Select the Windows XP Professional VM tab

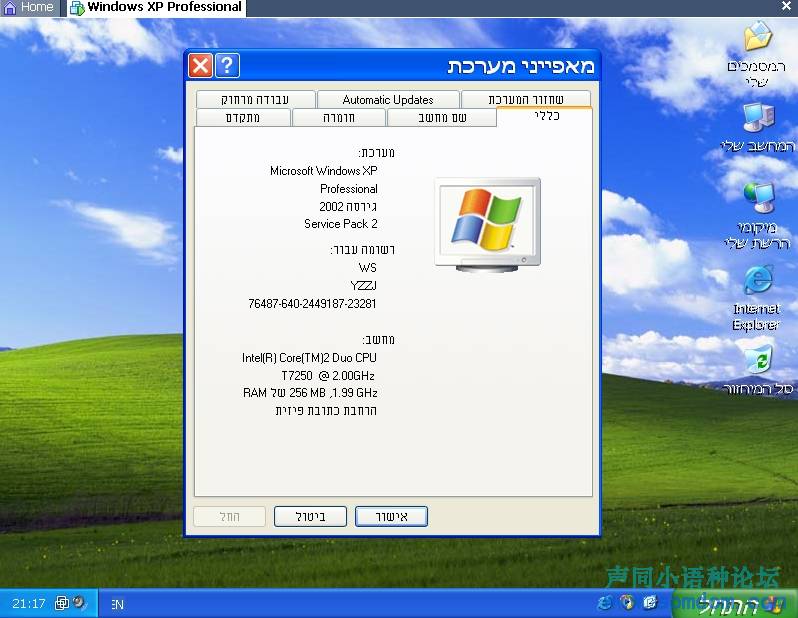pos(156,7)
